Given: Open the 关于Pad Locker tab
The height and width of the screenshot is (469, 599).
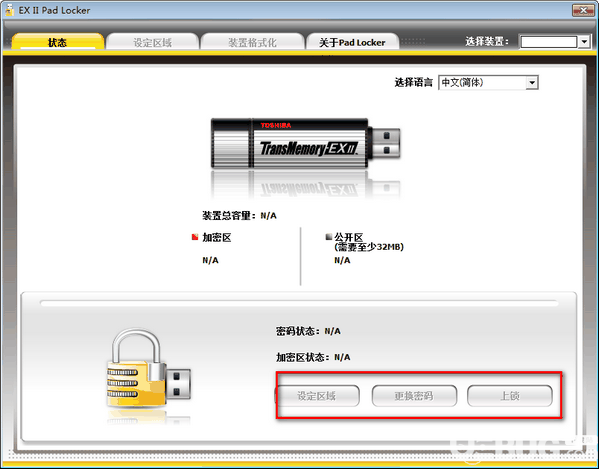Looking at the screenshot, I should [352, 42].
